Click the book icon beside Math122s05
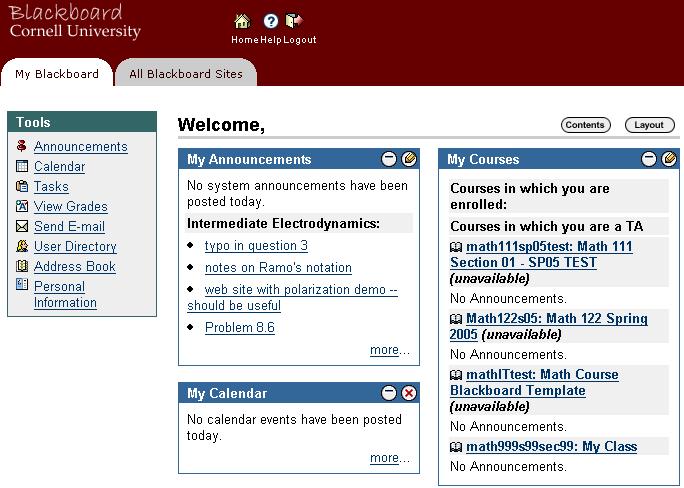The height and width of the screenshot is (488, 684). click(x=456, y=319)
